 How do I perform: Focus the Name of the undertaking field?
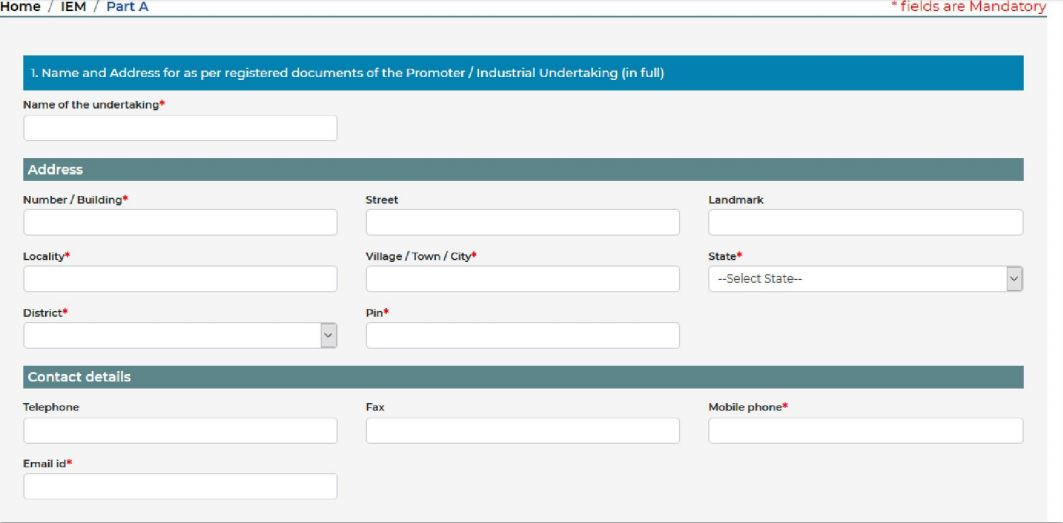pyautogui.click(x=180, y=128)
